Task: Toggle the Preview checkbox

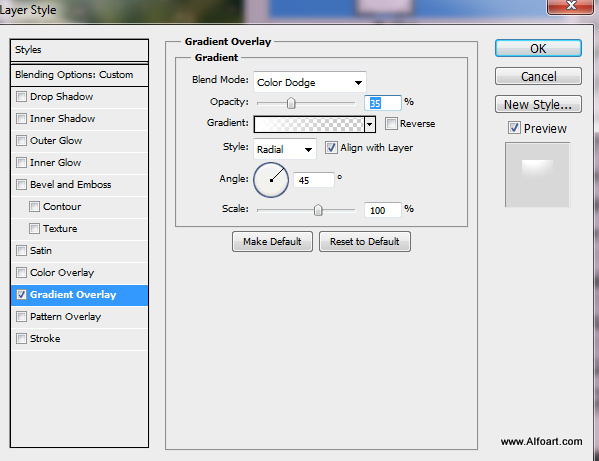Action: click(514, 128)
